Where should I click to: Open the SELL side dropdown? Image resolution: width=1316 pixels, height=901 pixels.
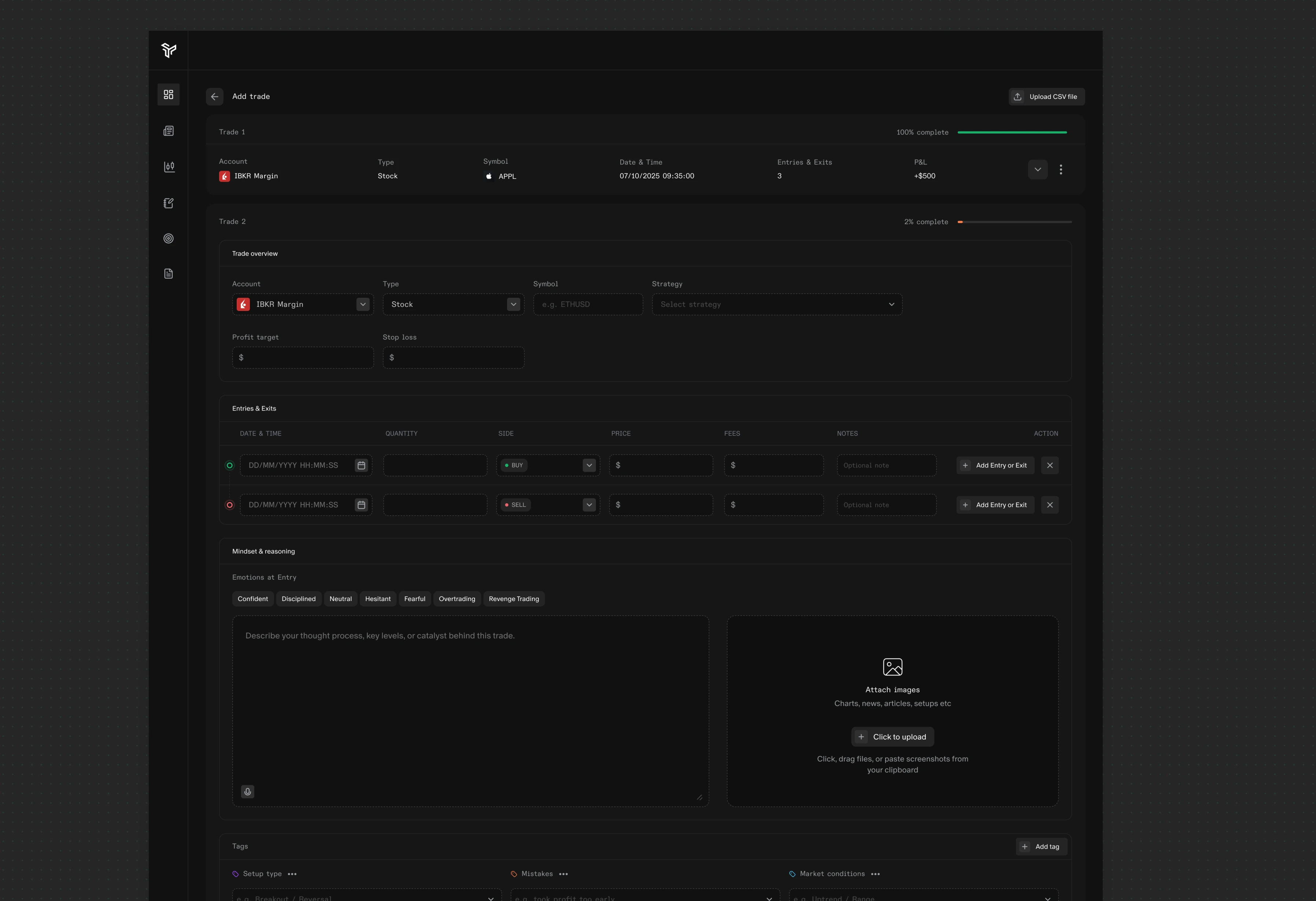548,505
